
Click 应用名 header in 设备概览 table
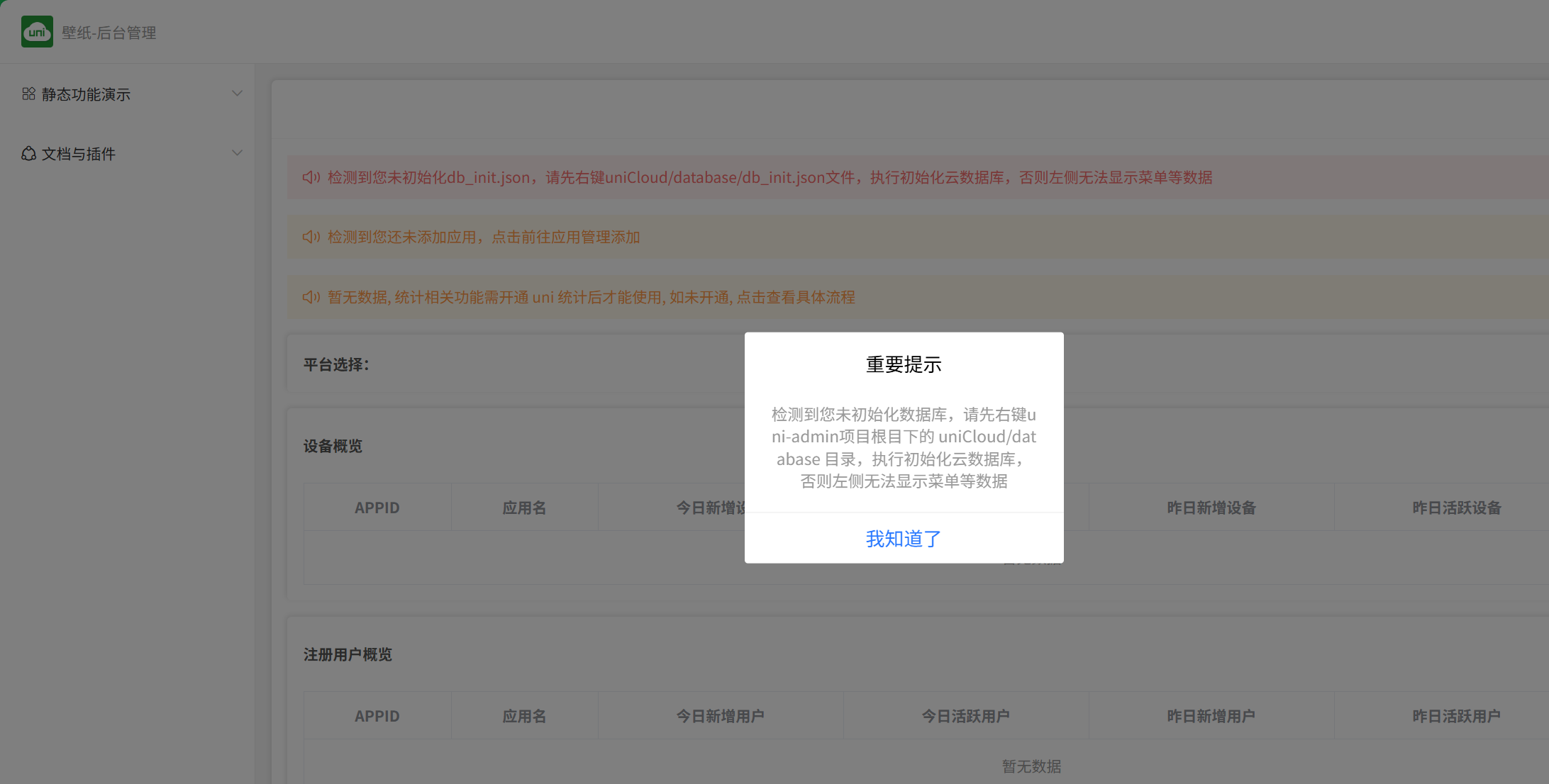click(x=524, y=508)
